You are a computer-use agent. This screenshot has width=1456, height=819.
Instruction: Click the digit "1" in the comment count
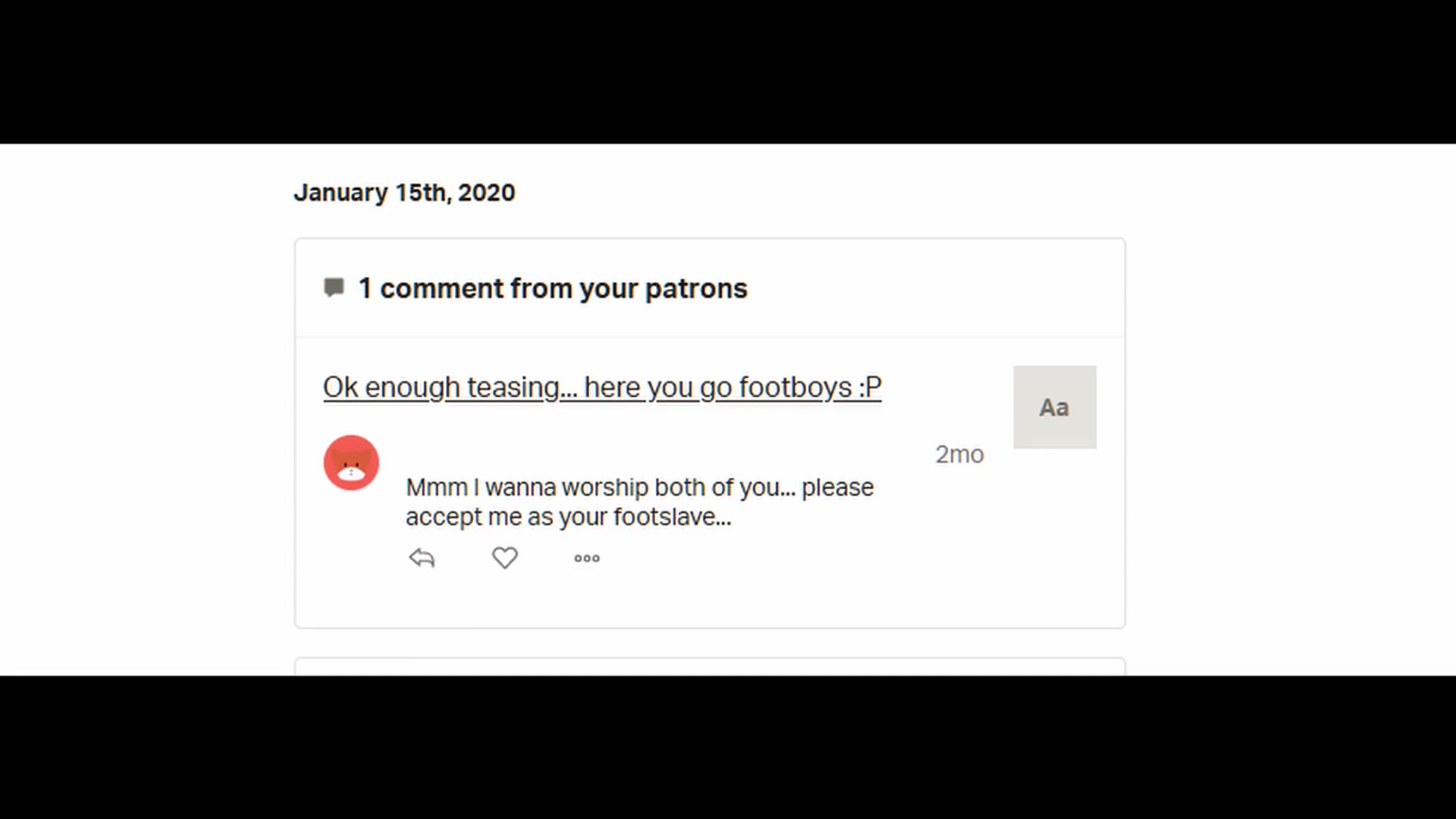point(365,289)
